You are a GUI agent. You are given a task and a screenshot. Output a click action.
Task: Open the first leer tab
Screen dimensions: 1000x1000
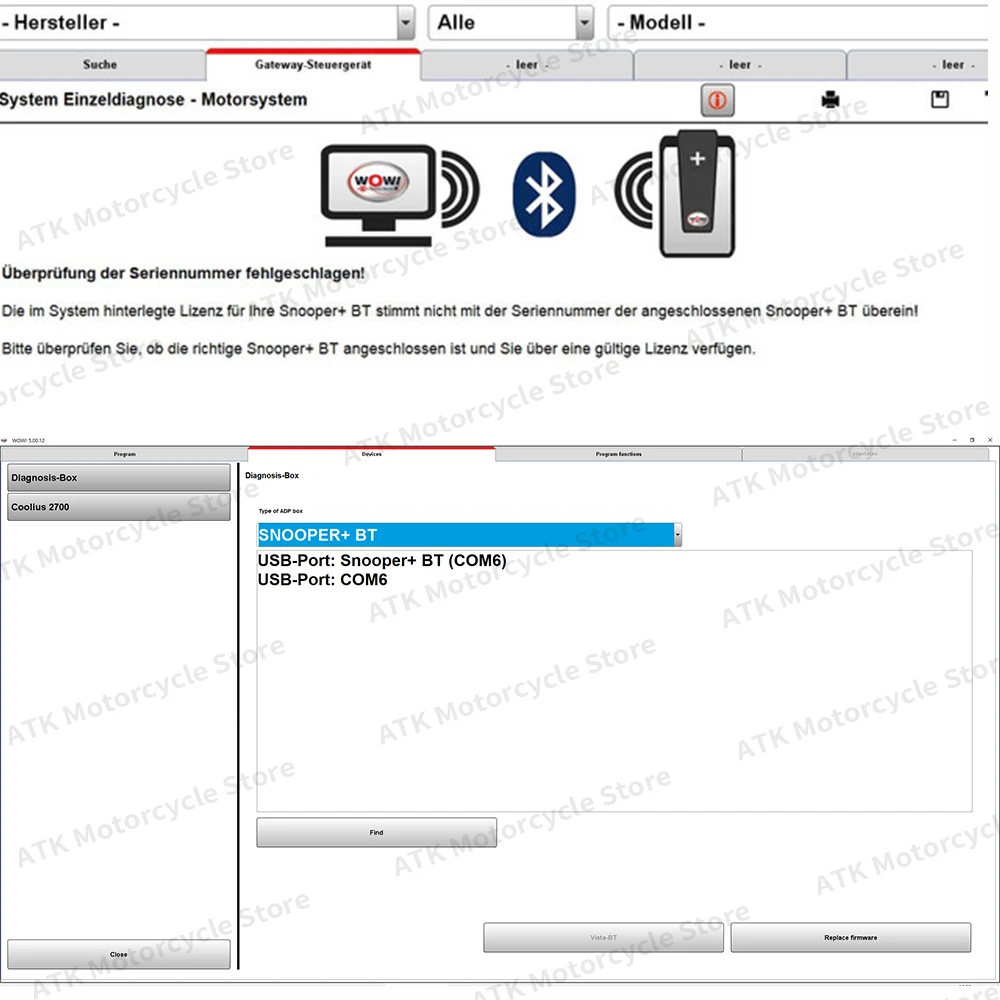[x=527, y=65]
